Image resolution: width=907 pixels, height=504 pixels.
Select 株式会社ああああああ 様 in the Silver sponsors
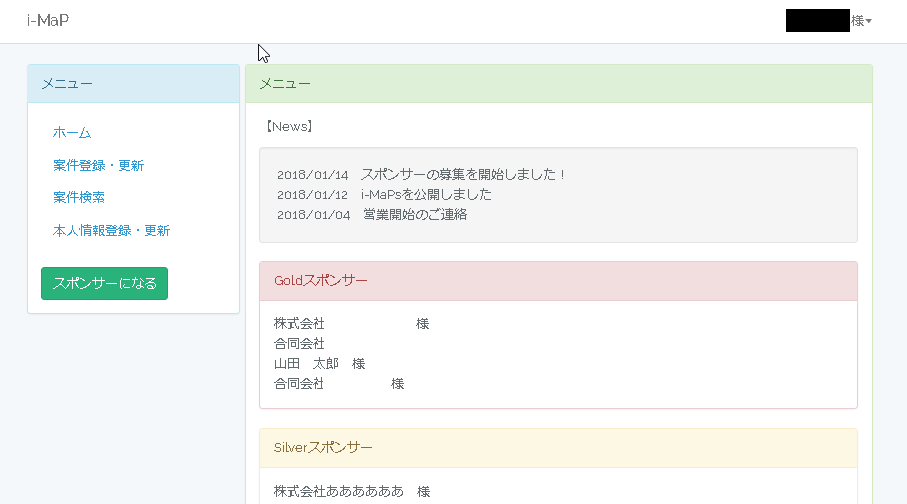351,492
